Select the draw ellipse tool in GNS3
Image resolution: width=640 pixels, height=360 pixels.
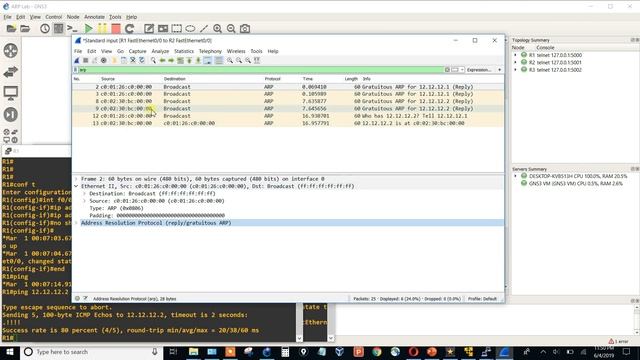point(190,29)
